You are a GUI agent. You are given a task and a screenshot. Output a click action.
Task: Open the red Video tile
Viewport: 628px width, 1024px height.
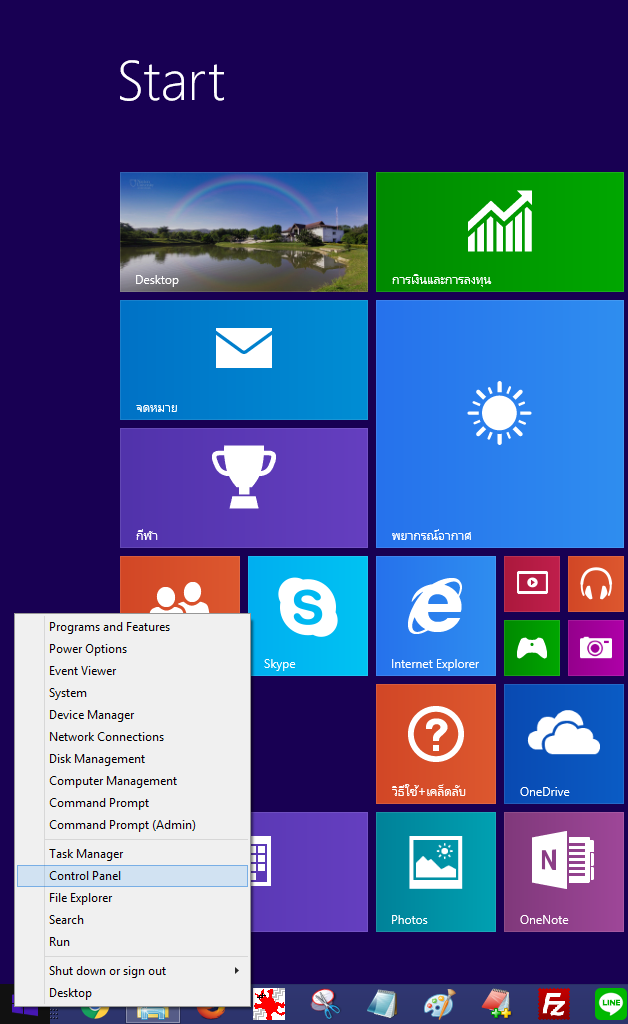coord(531,584)
